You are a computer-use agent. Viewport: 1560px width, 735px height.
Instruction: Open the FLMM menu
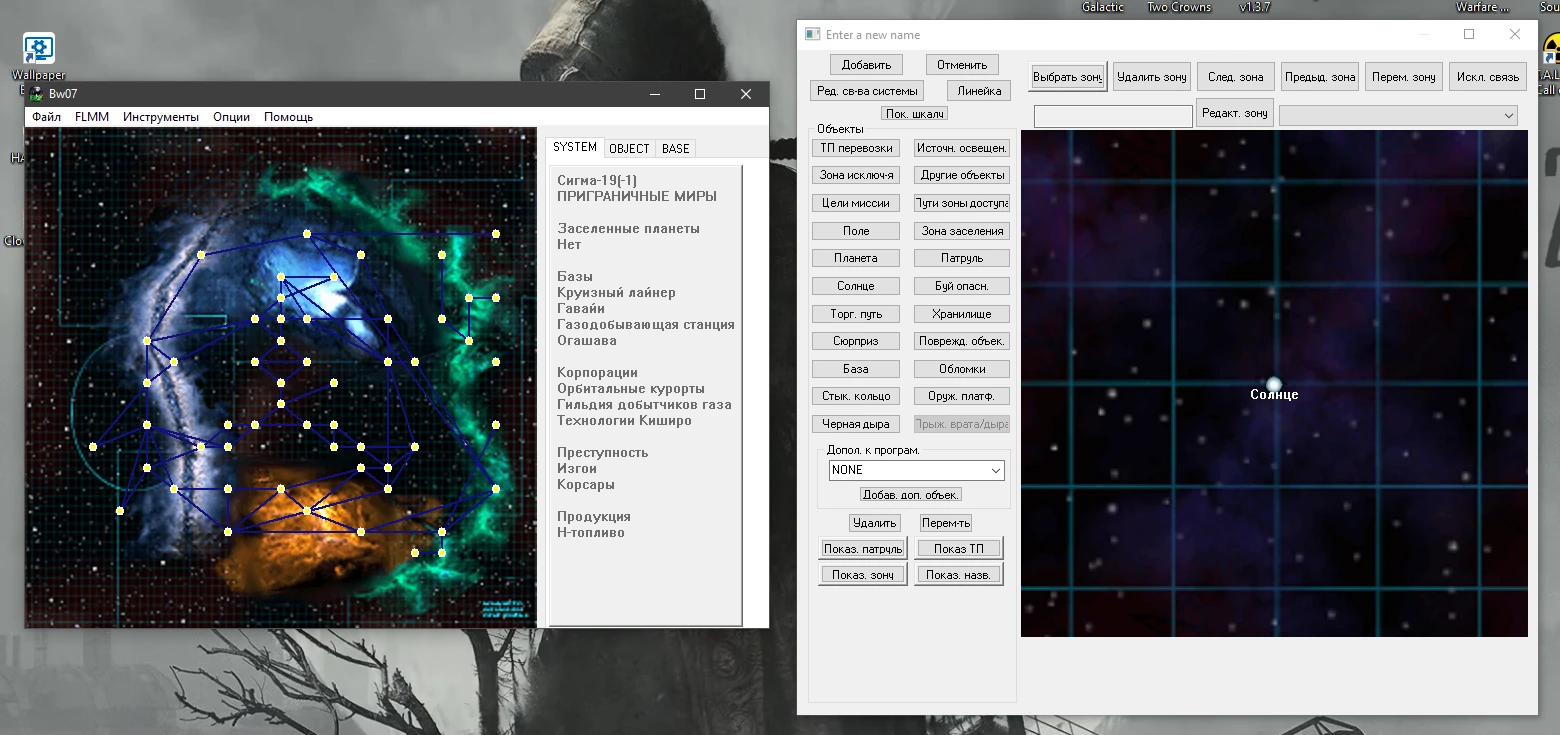[91, 117]
